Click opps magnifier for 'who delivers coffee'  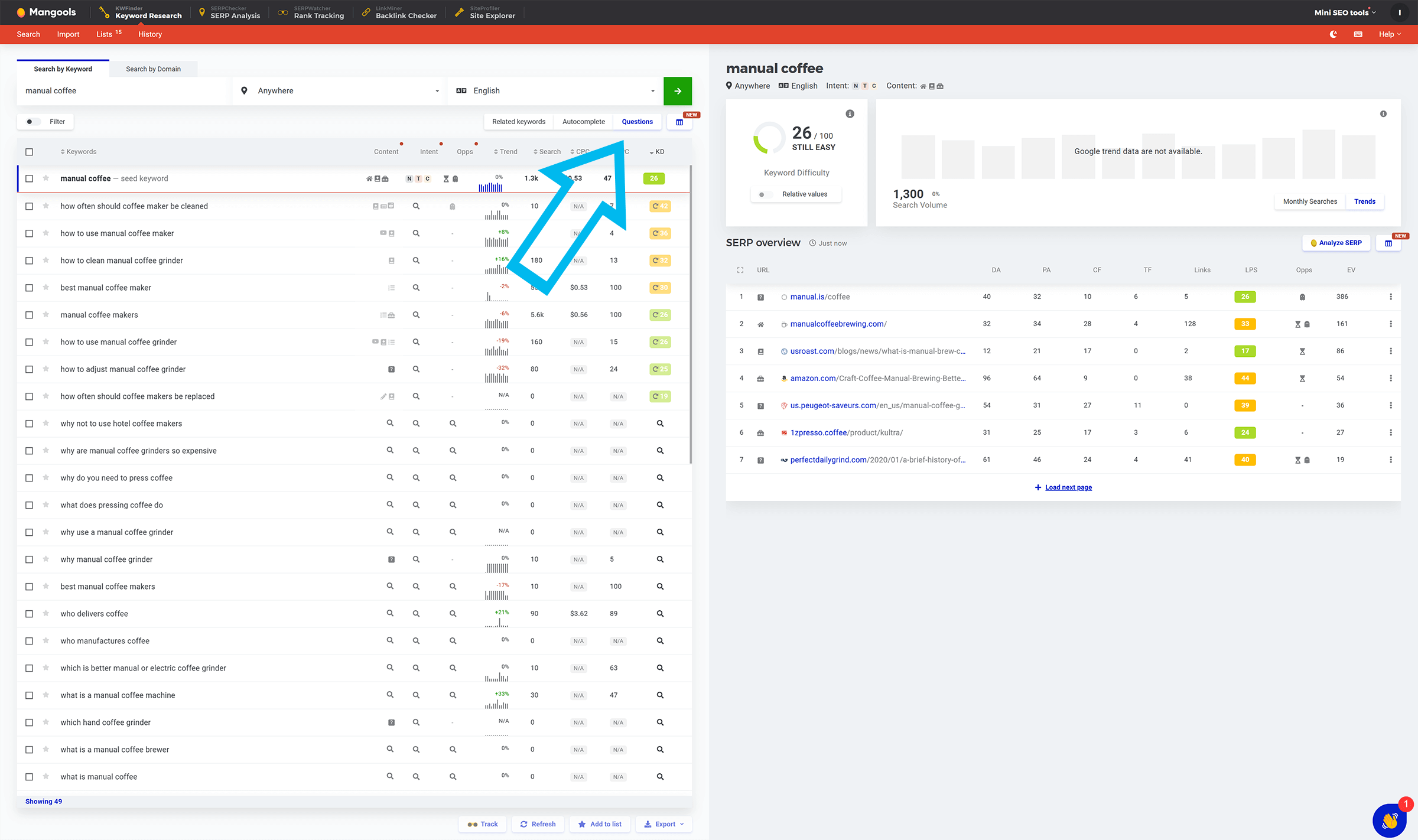(x=453, y=614)
